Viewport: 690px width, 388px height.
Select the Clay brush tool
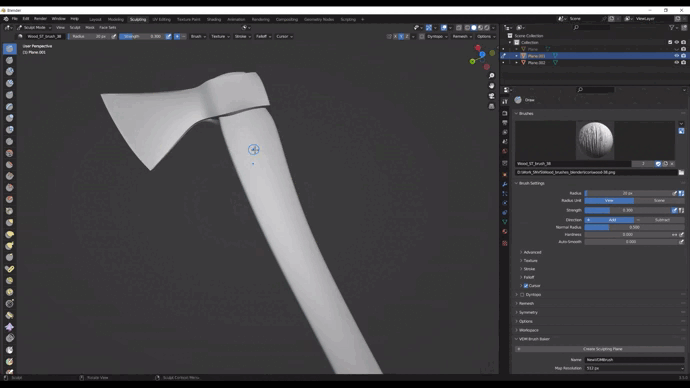click(9, 71)
